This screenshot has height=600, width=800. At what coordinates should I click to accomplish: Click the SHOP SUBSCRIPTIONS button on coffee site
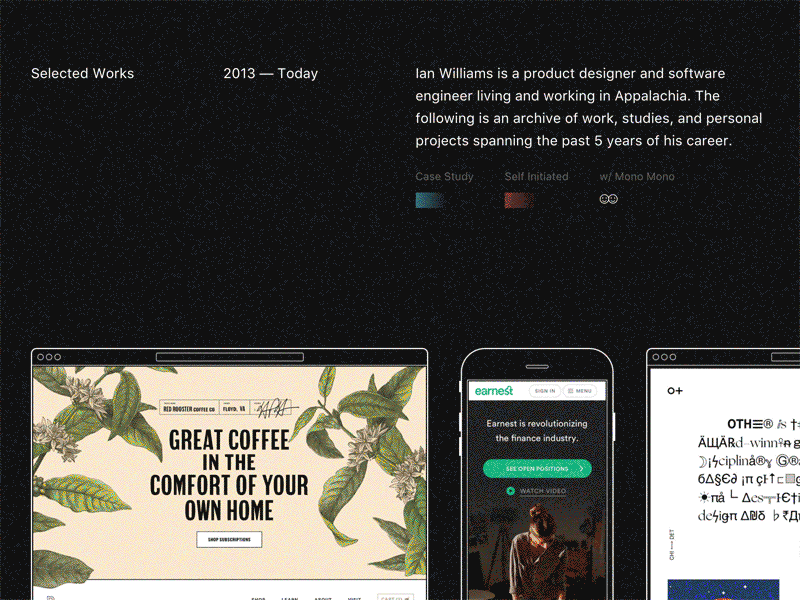[x=229, y=539]
